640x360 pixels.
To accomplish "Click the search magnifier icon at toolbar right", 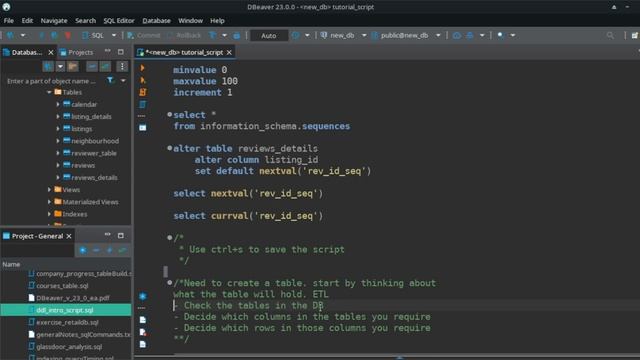I will 610,36.
